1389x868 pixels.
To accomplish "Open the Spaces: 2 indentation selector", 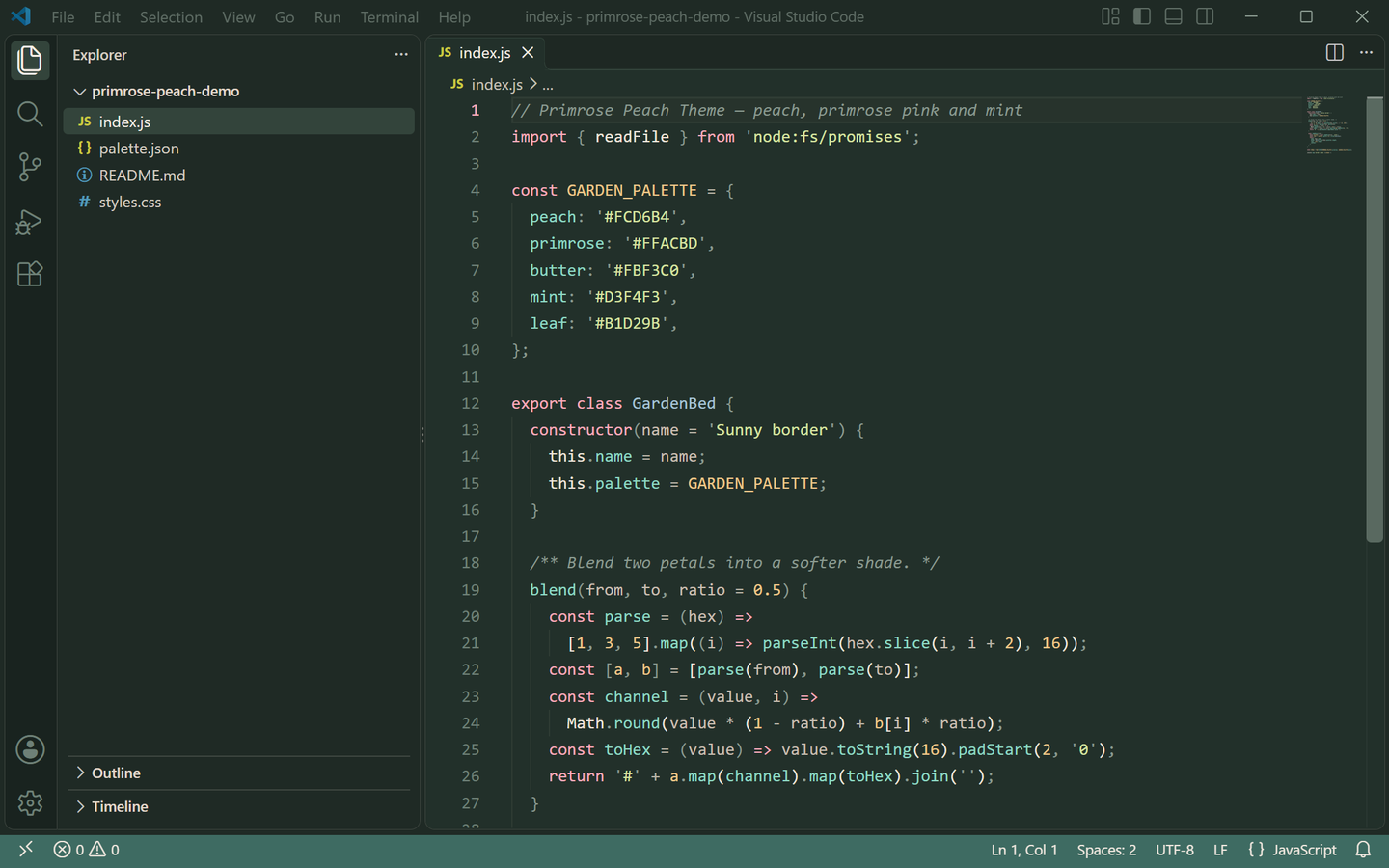I will (1106, 850).
